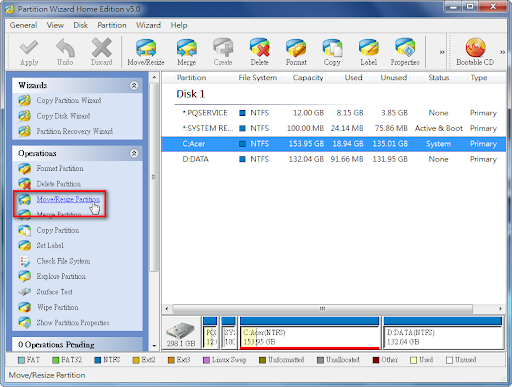Sort by File System column header

(258, 78)
